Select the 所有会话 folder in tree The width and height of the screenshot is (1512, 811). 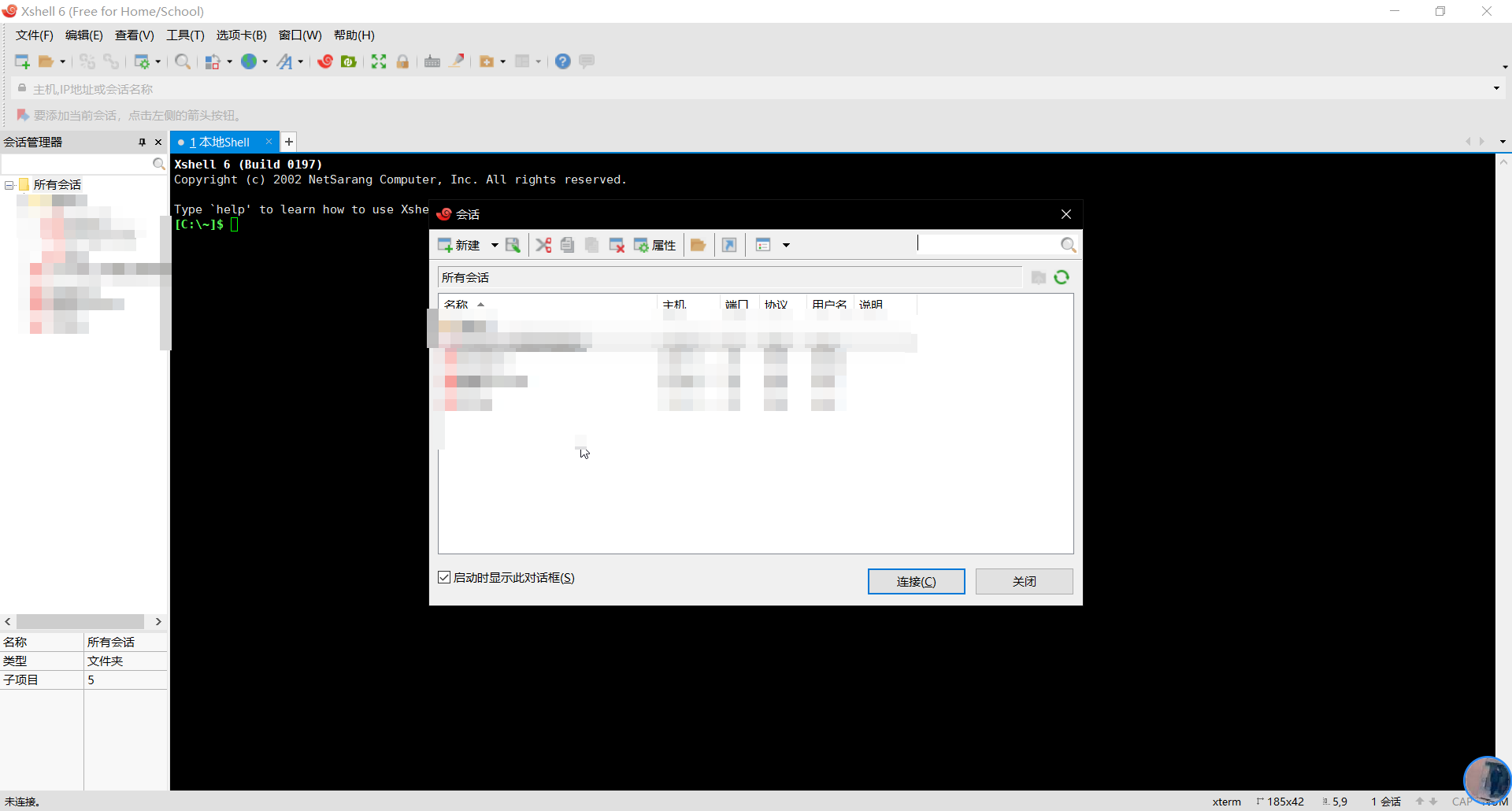click(x=57, y=185)
